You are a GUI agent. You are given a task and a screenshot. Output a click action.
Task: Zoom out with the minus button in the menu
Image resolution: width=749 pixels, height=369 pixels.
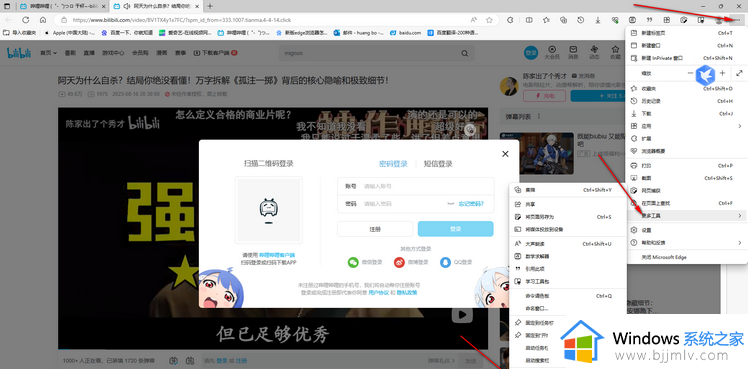(x=690, y=73)
